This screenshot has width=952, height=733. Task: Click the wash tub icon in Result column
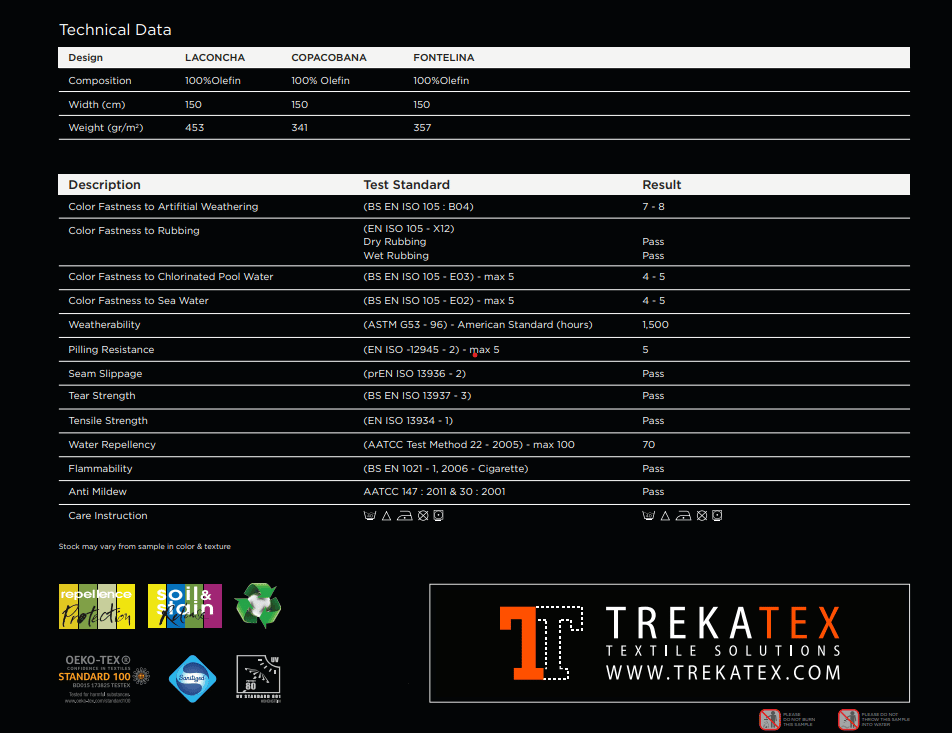point(648,516)
